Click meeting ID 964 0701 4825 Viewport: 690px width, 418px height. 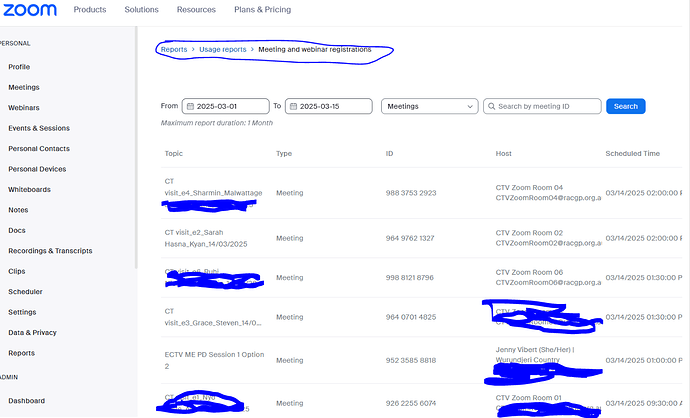coord(411,317)
